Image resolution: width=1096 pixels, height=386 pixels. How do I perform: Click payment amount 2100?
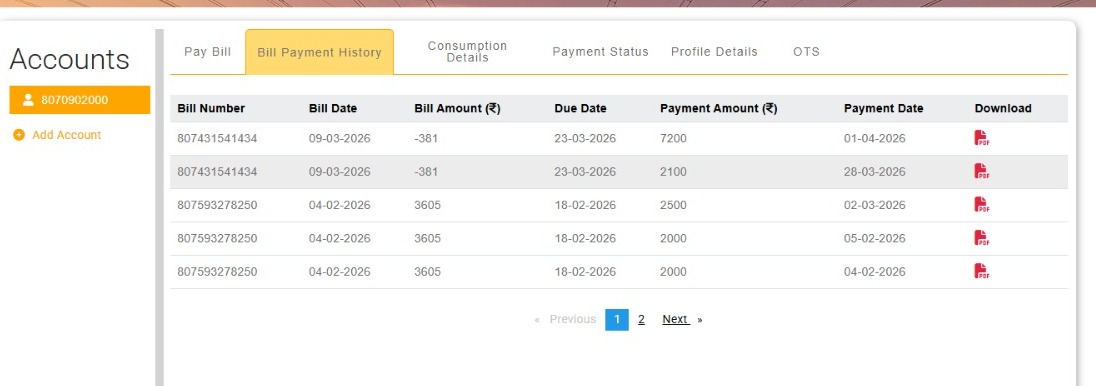[x=673, y=172]
